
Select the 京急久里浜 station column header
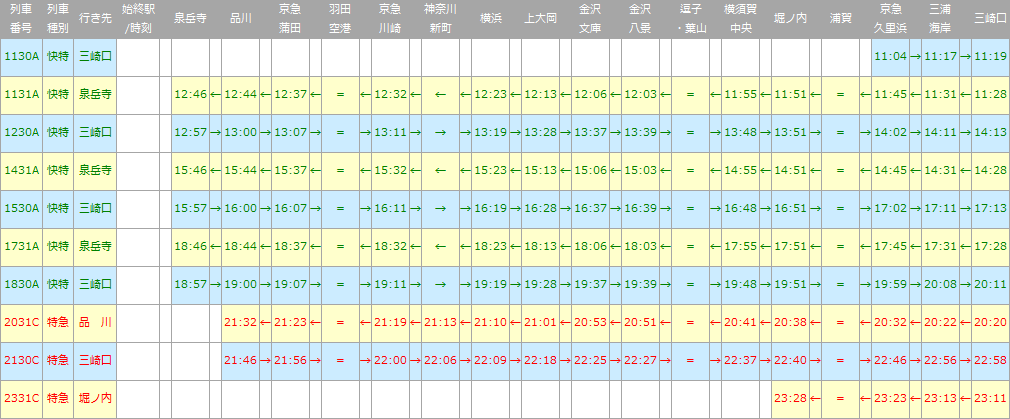(890, 19)
